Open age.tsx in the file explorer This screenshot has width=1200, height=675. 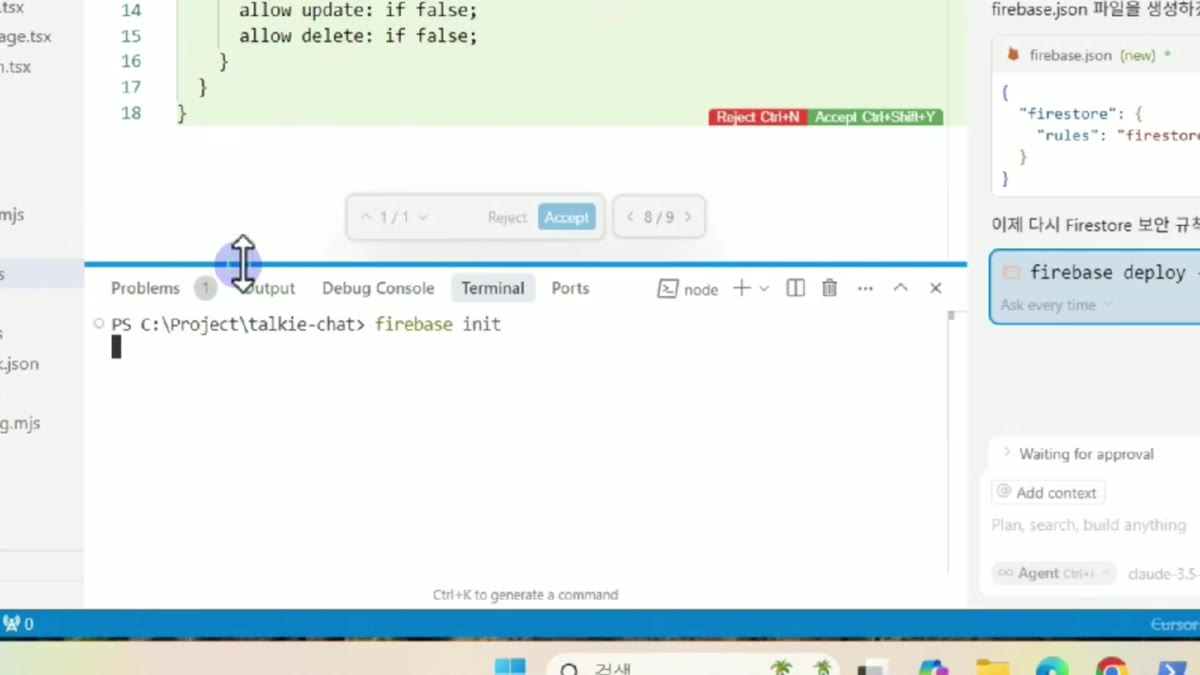click(26, 37)
